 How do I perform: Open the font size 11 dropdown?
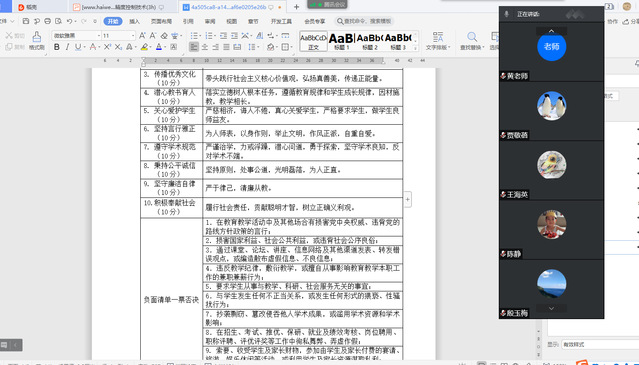pyautogui.click(x=118, y=36)
